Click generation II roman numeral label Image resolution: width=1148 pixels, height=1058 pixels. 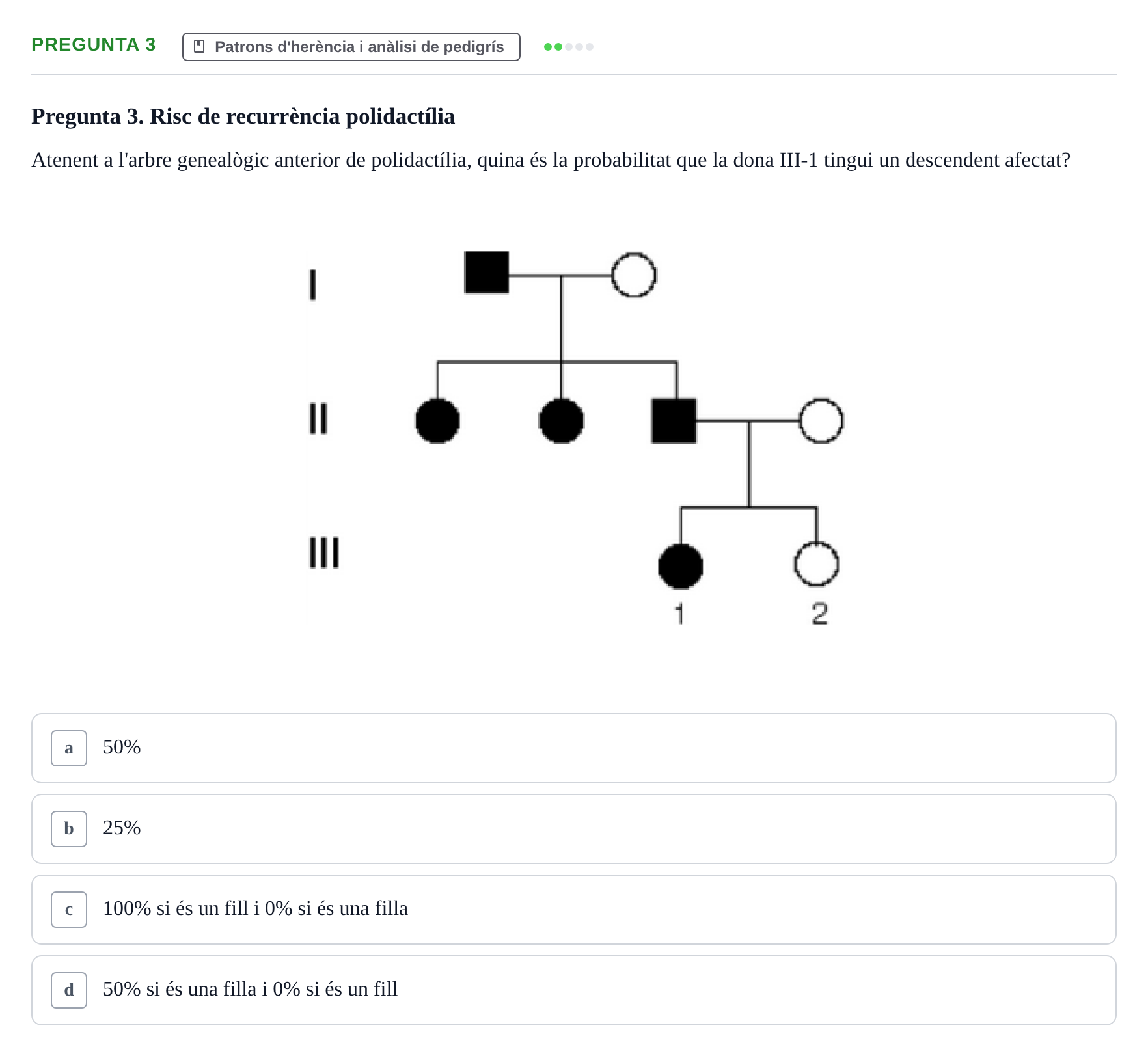click(318, 418)
